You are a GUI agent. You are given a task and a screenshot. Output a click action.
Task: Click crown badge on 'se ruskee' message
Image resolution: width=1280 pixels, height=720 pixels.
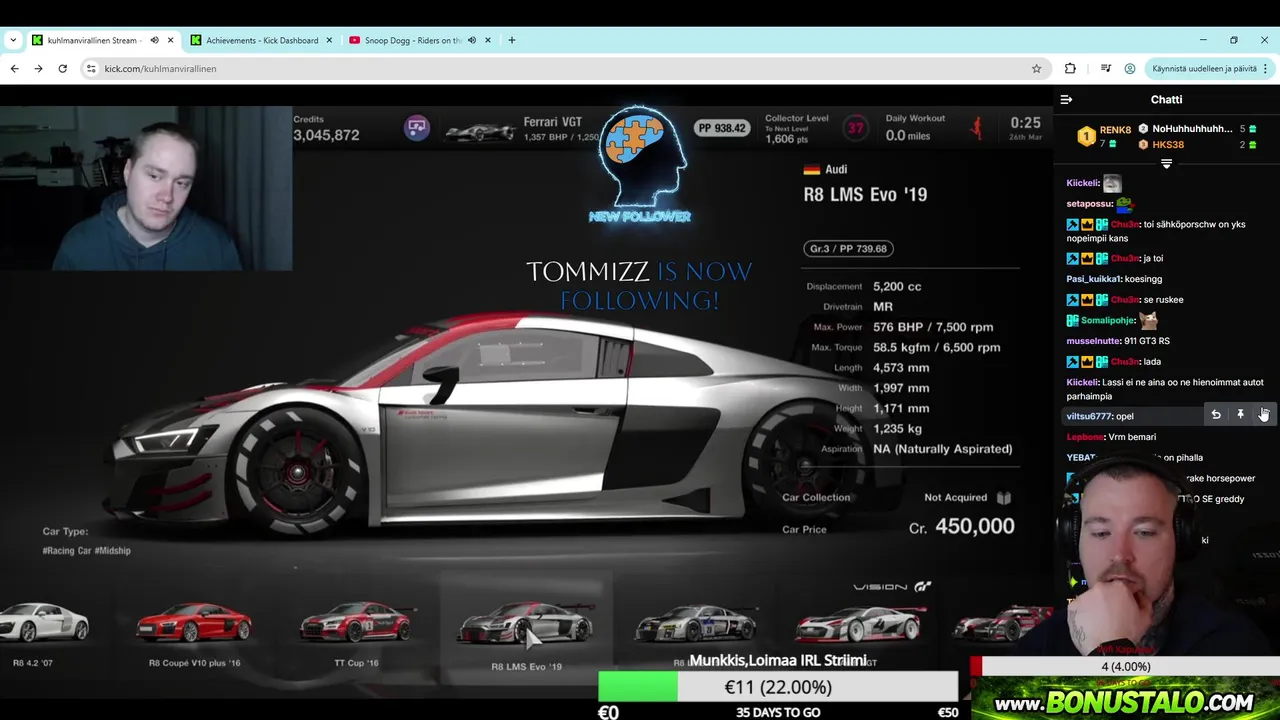pyautogui.click(x=1087, y=300)
